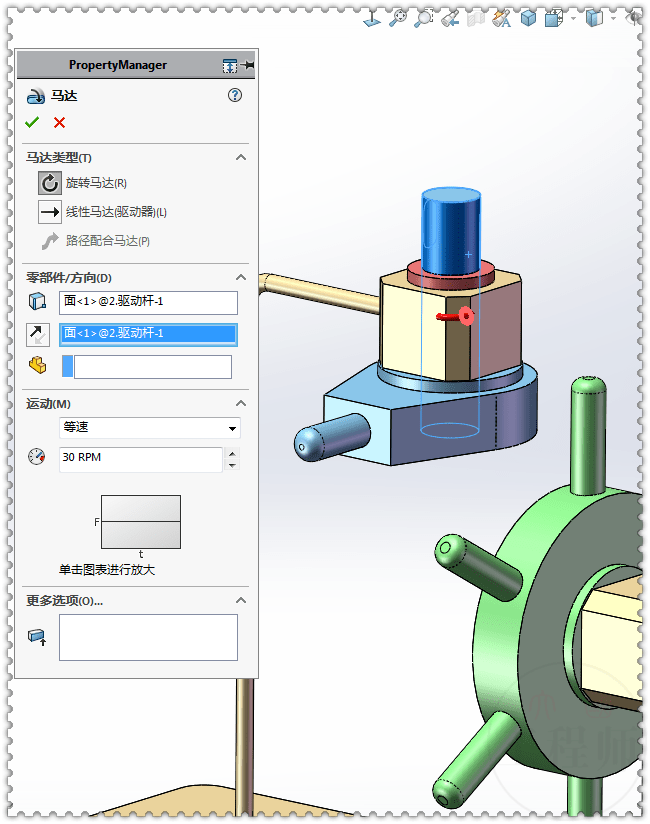Click the Motor feature icon beside 马达

click(36, 97)
